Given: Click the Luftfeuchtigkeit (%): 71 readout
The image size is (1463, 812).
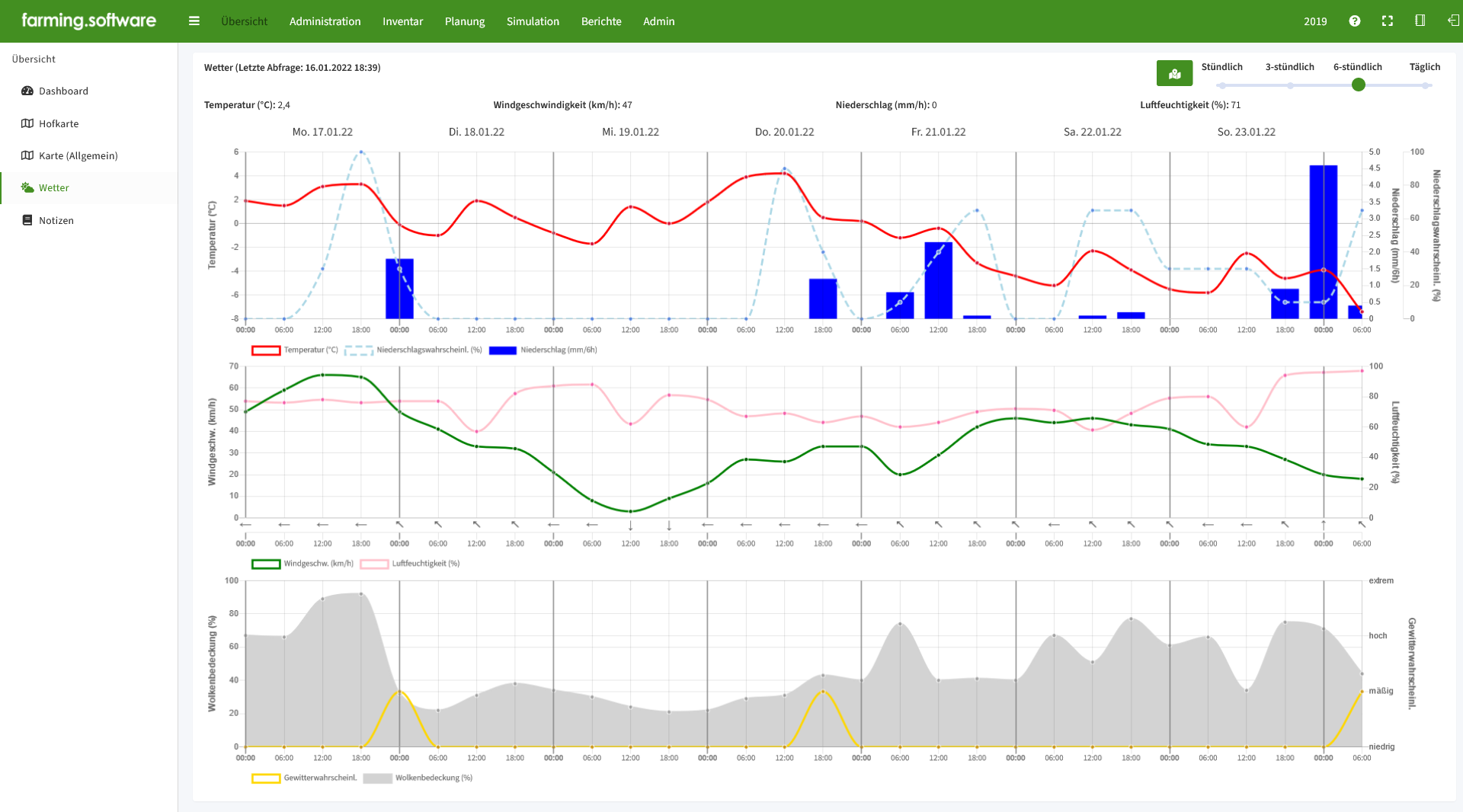Looking at the screenshot, I should click(x=1190, y=105).
